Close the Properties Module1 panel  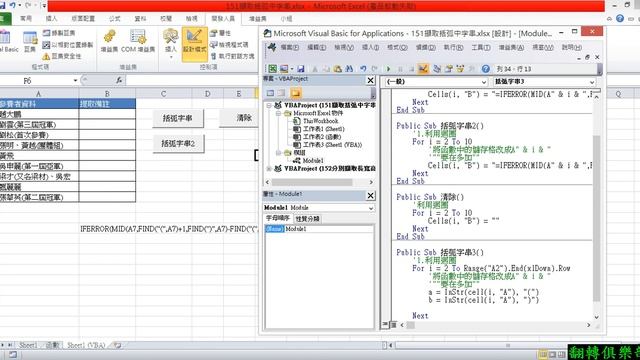click(370, 196)
